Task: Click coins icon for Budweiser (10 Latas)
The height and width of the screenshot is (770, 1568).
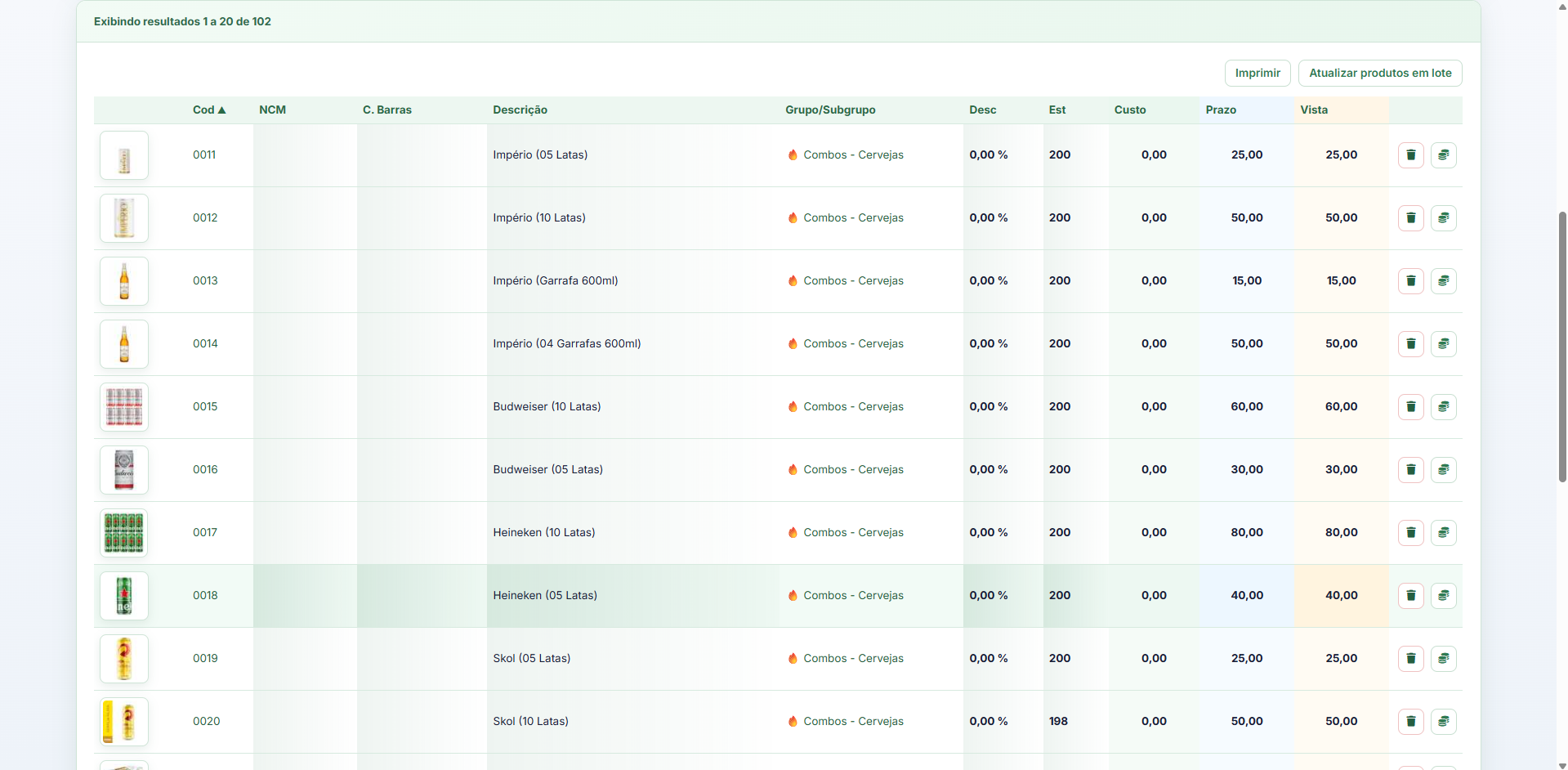Action: (1444, 407)
